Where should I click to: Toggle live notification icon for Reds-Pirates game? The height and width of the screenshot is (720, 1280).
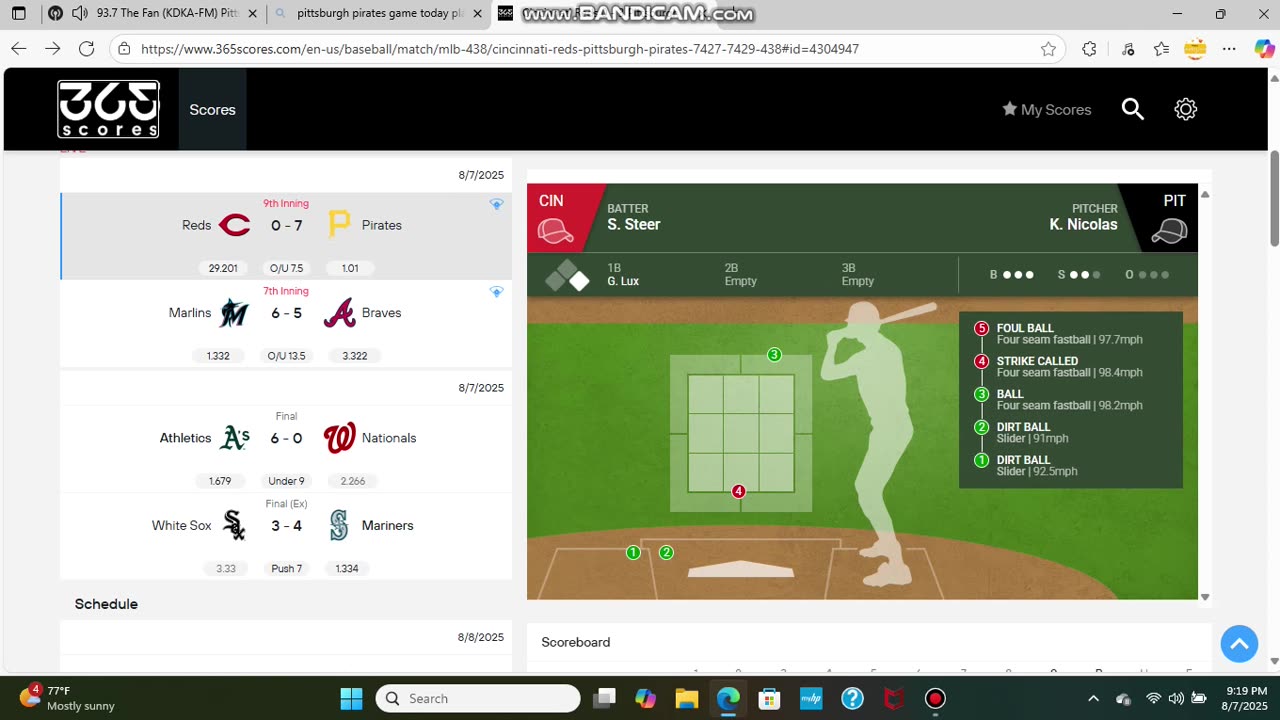[496, 204]
